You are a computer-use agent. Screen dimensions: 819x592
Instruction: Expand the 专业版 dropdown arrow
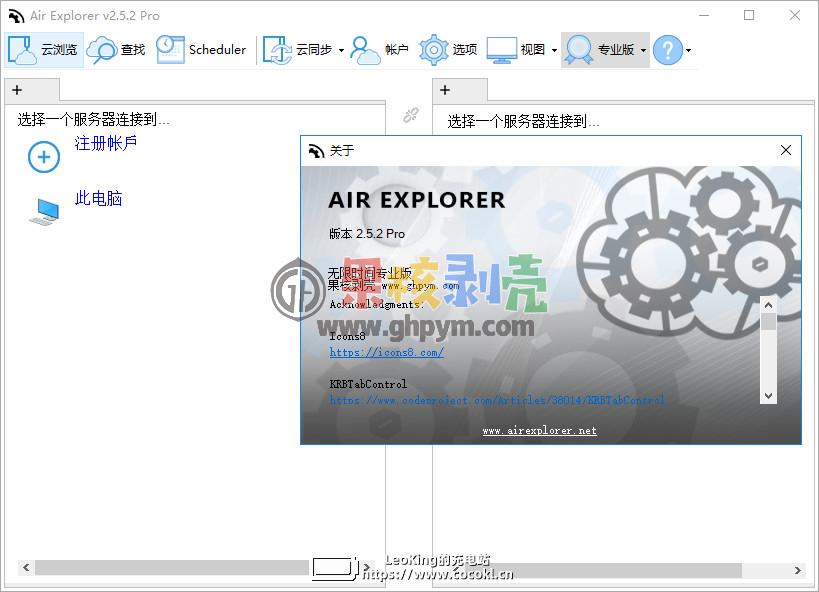tap(644, 51)
